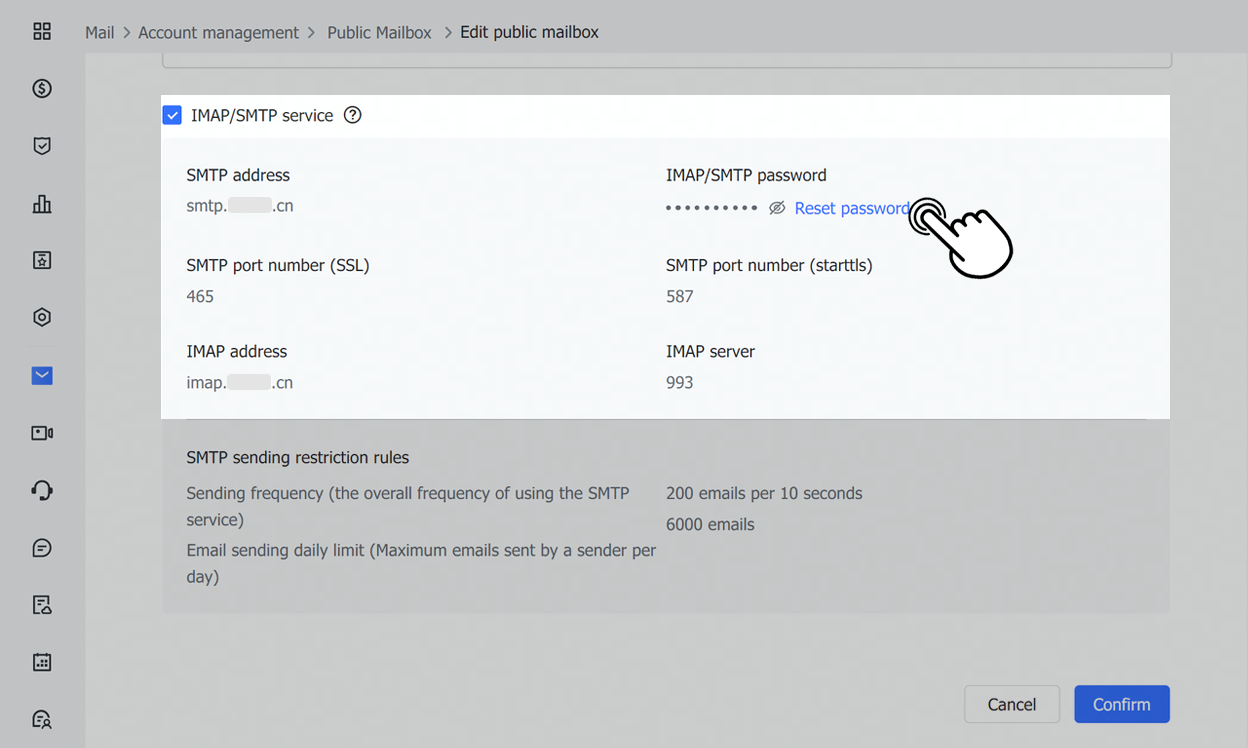Viewport: 1248px width, 748px height.
Task: Click the Cancel button
Action: click(1011, 704)
